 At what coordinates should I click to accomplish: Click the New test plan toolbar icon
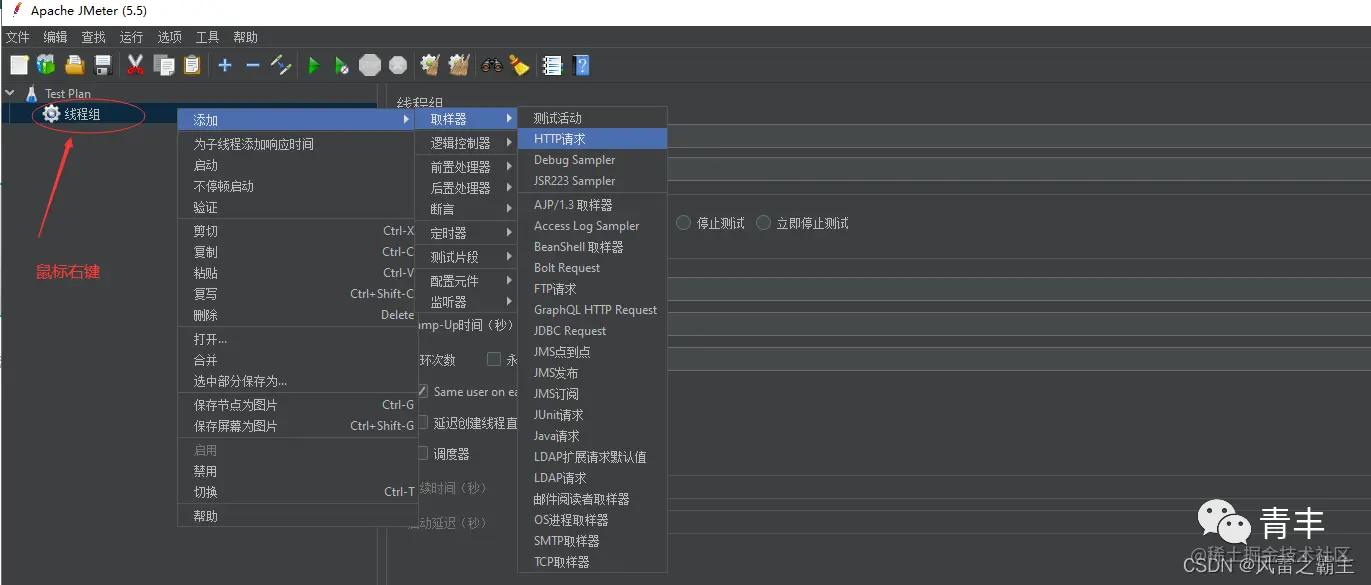pos(19,65)
